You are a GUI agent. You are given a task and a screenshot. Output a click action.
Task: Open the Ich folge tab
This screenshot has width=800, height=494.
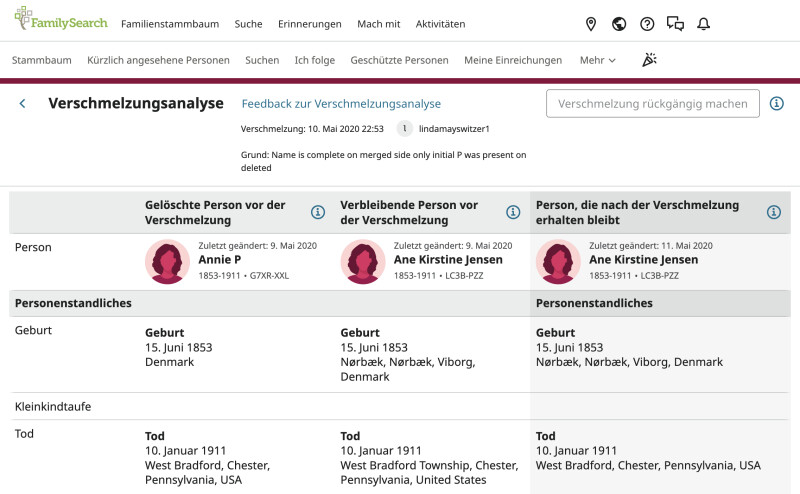pyautogui.click(x=315, y=60)
